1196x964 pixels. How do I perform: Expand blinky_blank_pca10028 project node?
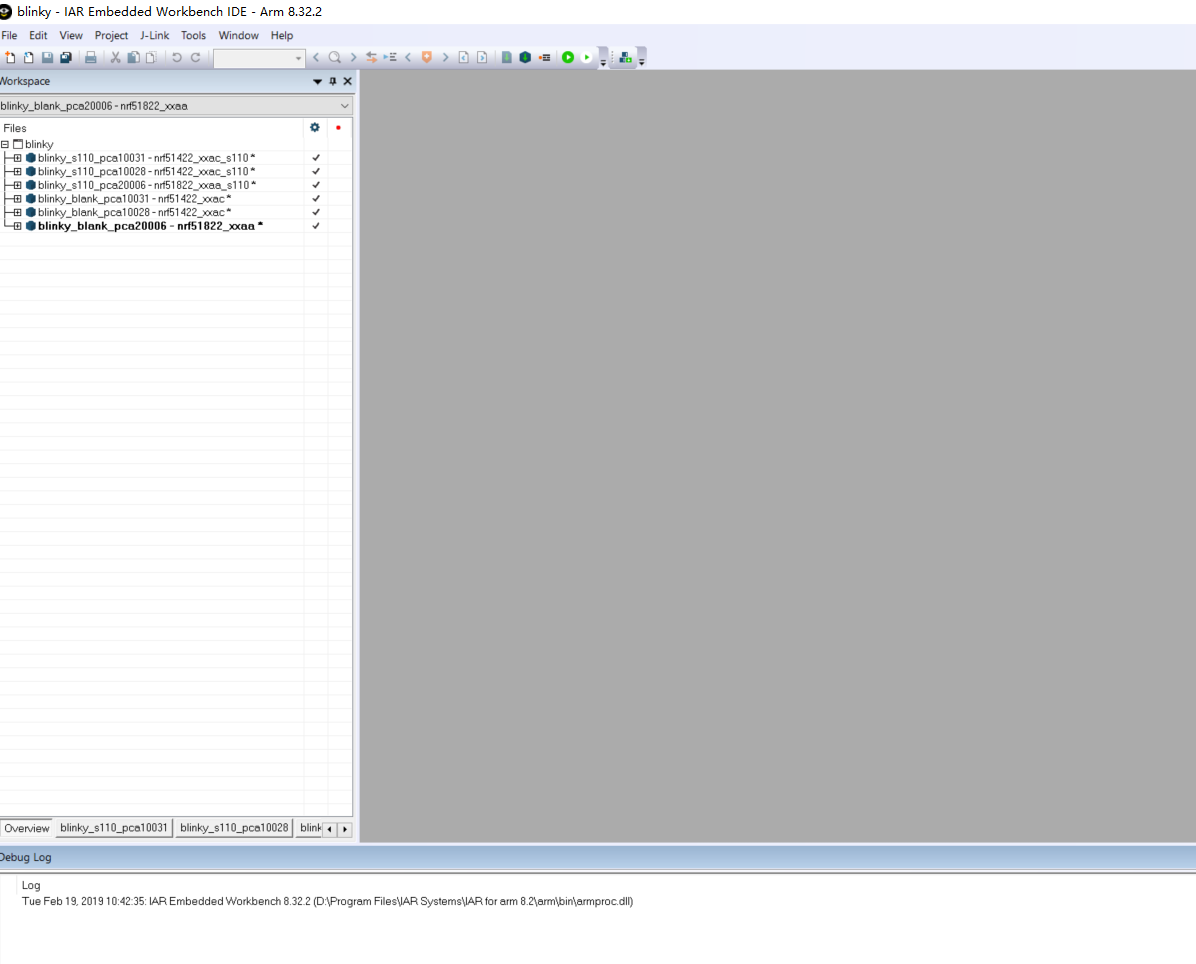(18, 213)
